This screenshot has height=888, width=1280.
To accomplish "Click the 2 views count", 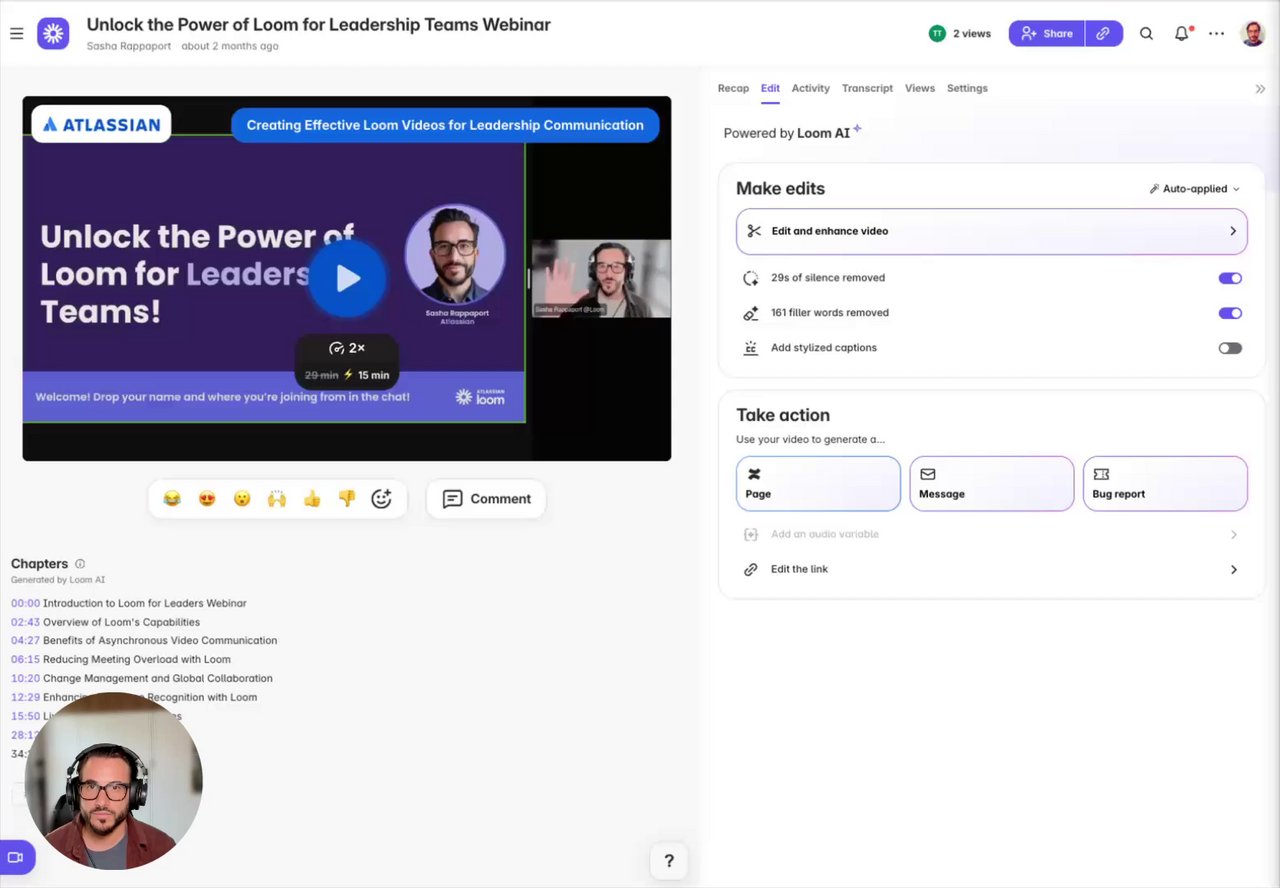I will (x=971, y=33).
